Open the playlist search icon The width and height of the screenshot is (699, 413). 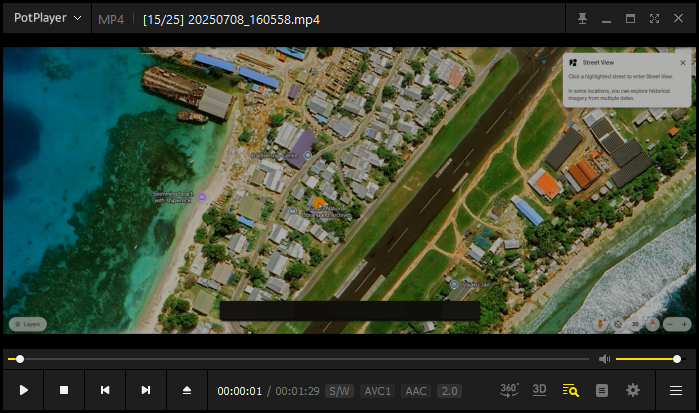click(571, 390)
